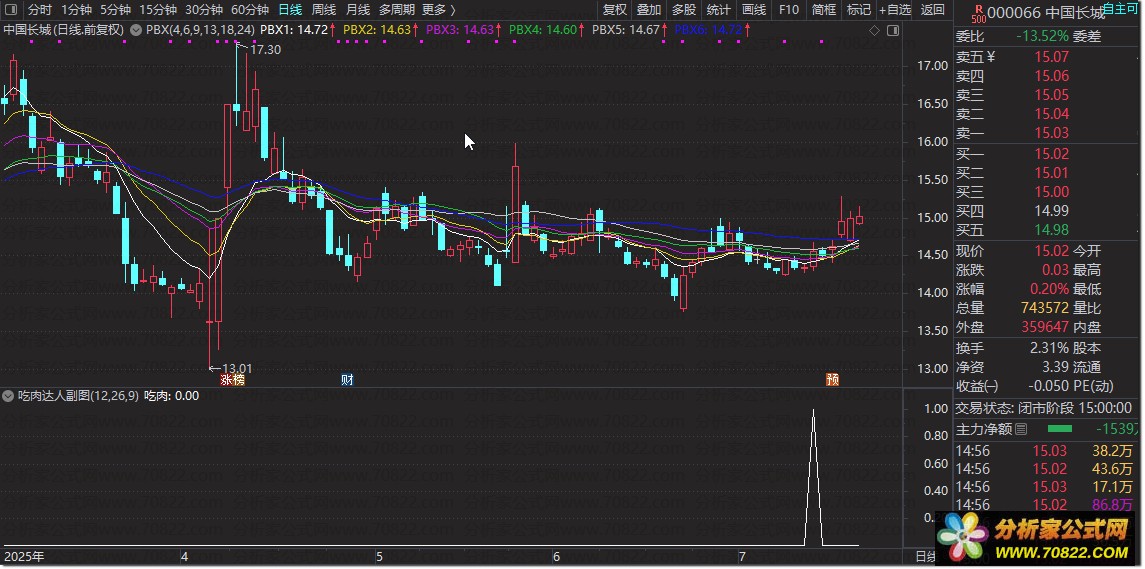Screen dimensions: 1145x569
Task: Select the 卖五 price 15.07
Action: tap(1051, 57)
